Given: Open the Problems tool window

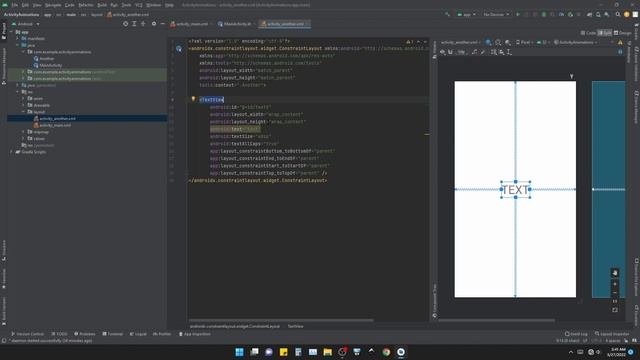Looking at the screenshot, I should 85,334.
